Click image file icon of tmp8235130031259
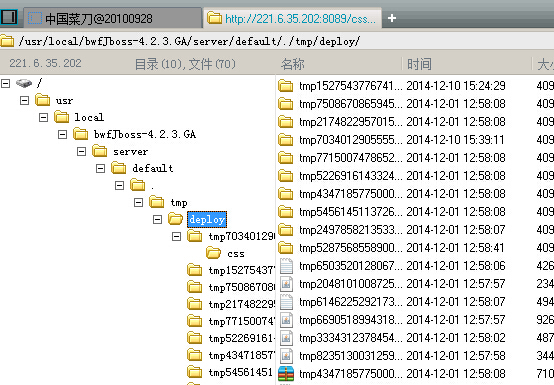 coord(286,356)
